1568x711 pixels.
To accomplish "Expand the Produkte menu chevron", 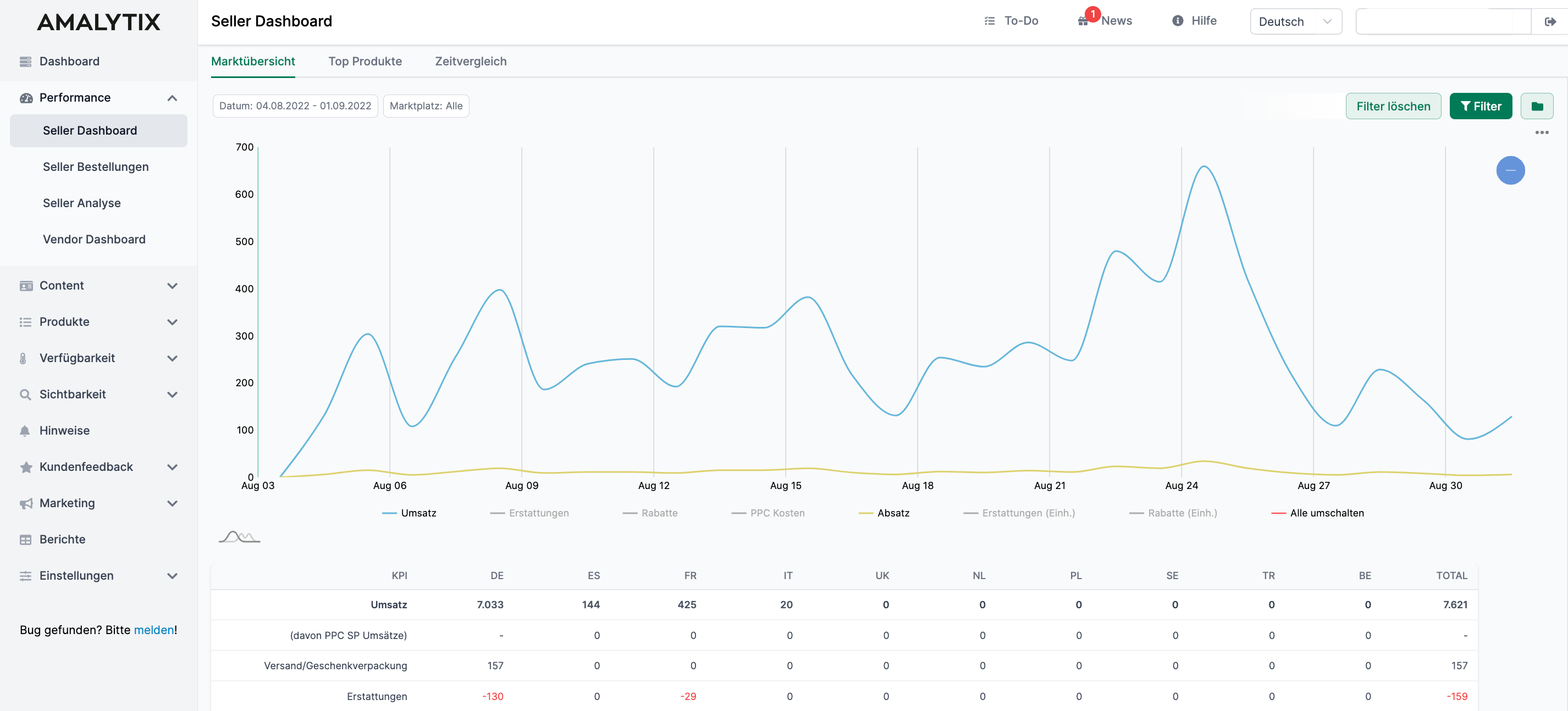I will click(172, 323).
